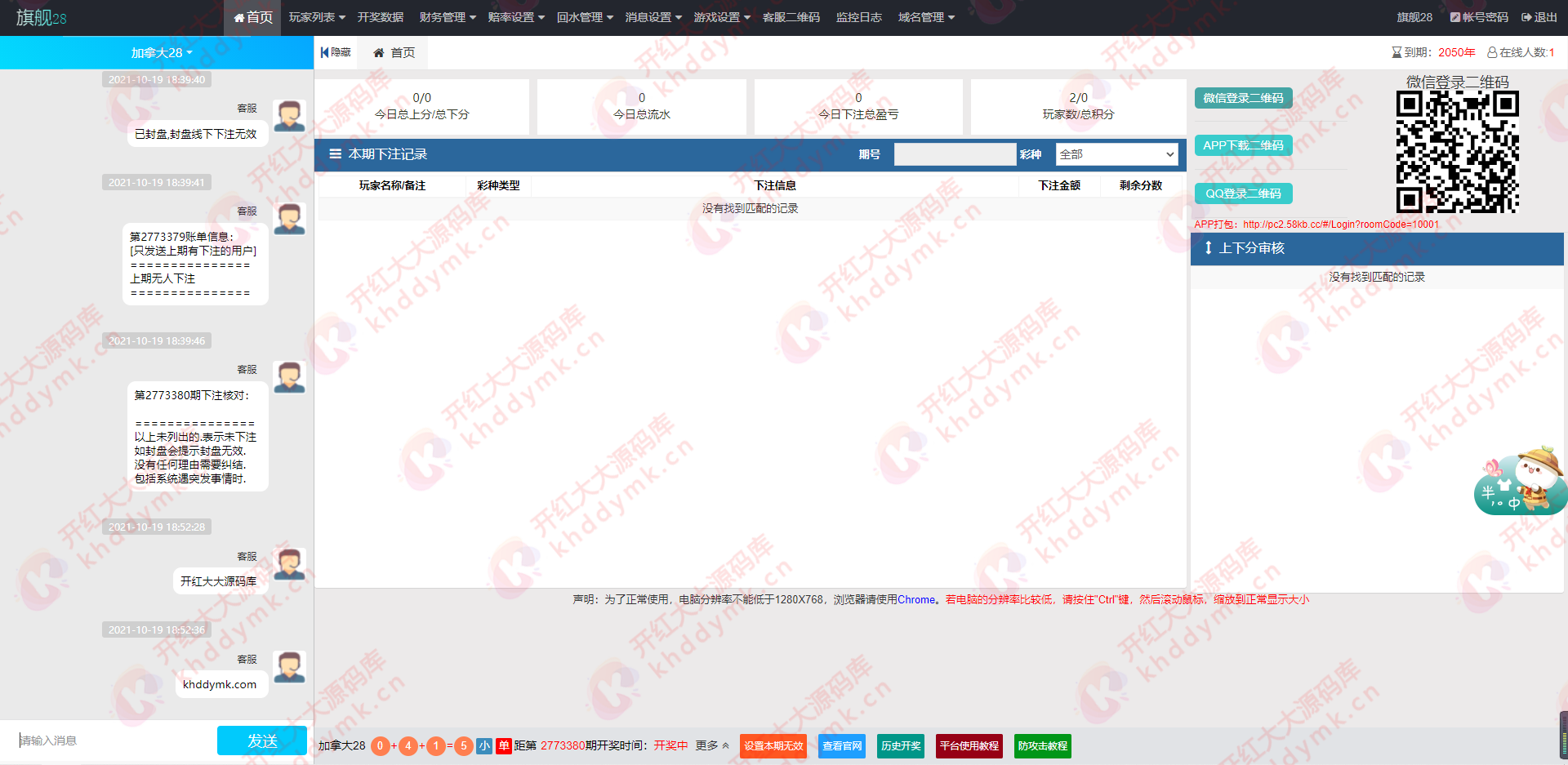Click 微信登录二维码 button
The height and width of the screenshot is (765, 1568).
point(1244,98)
